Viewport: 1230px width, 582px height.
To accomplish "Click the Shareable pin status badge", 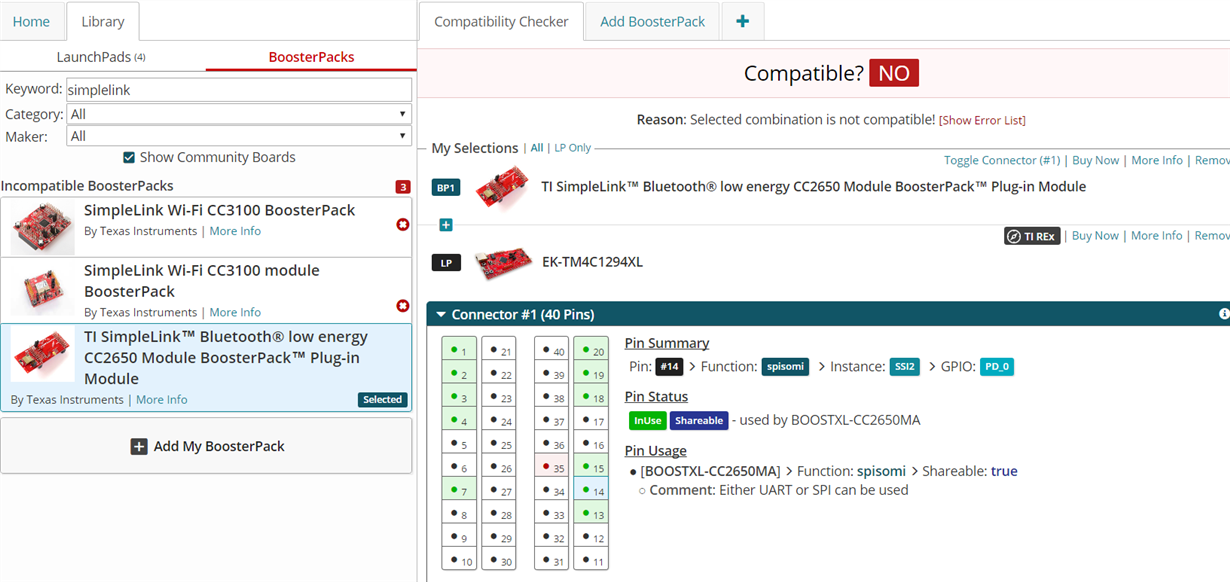I will 699,421.
